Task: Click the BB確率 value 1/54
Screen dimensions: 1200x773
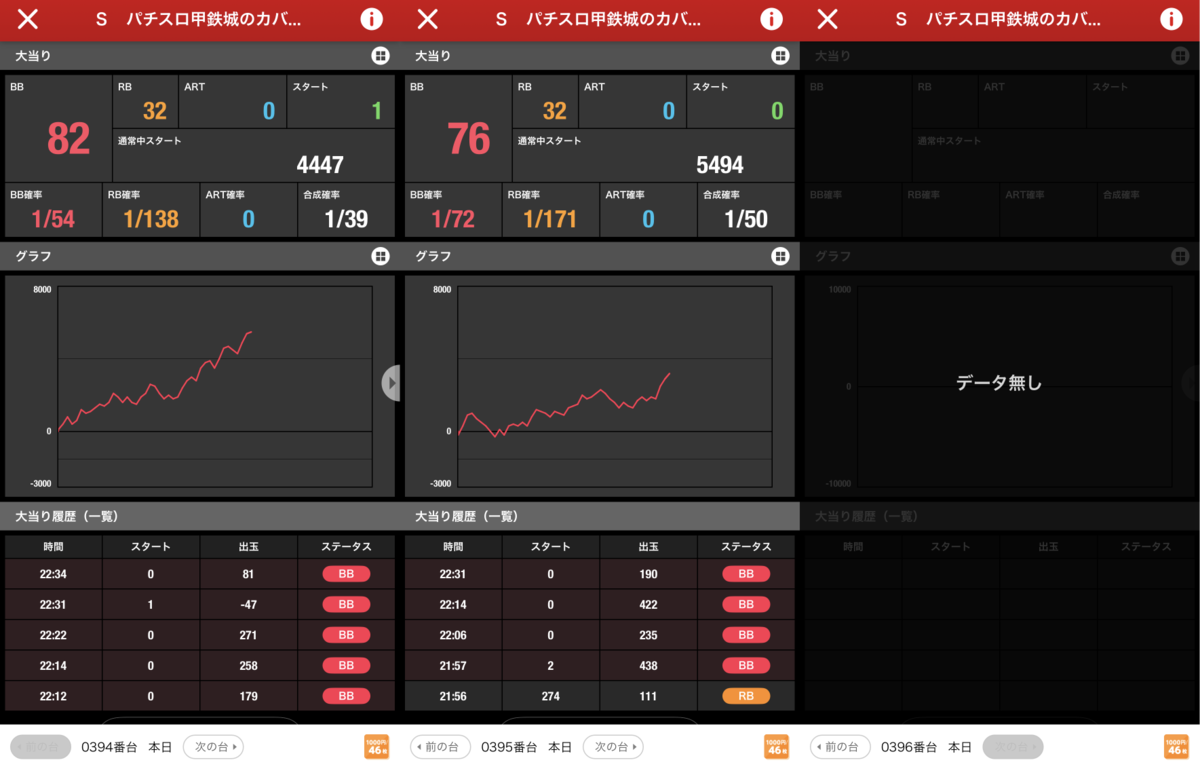Action: click(53, 219)
